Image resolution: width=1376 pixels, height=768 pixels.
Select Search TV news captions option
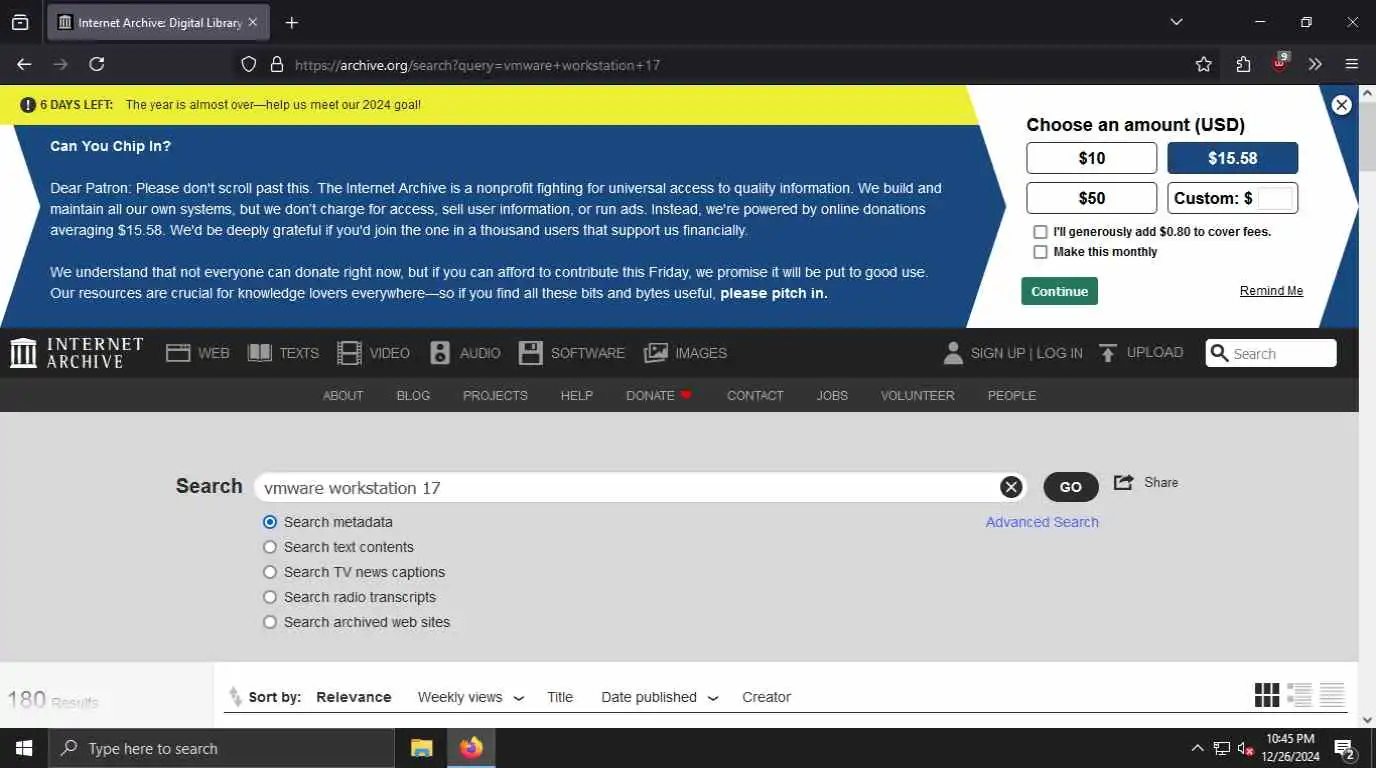point(270,572)
